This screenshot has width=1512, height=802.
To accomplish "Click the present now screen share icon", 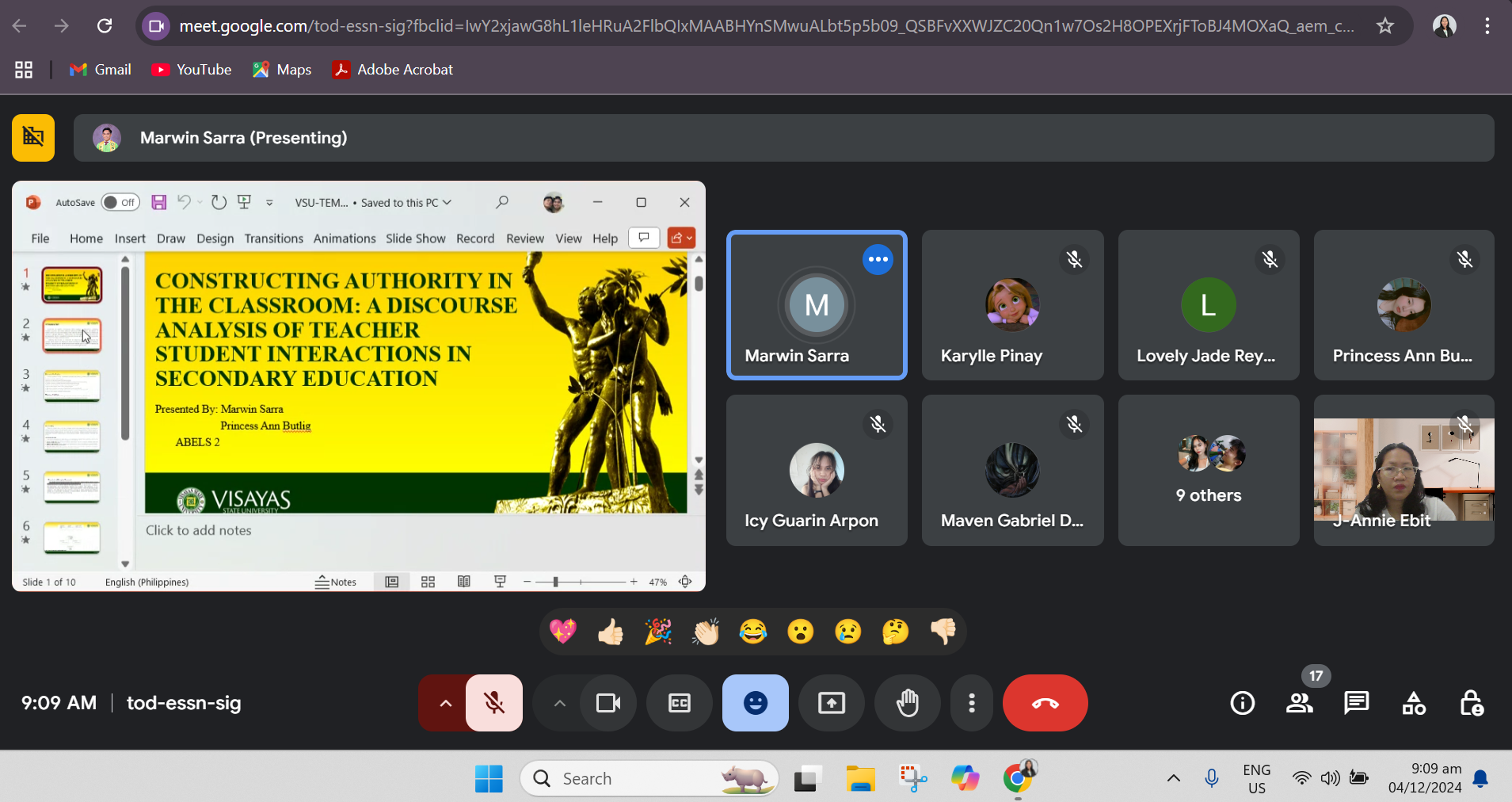I will pyautogui.click(x=831, y=703).
